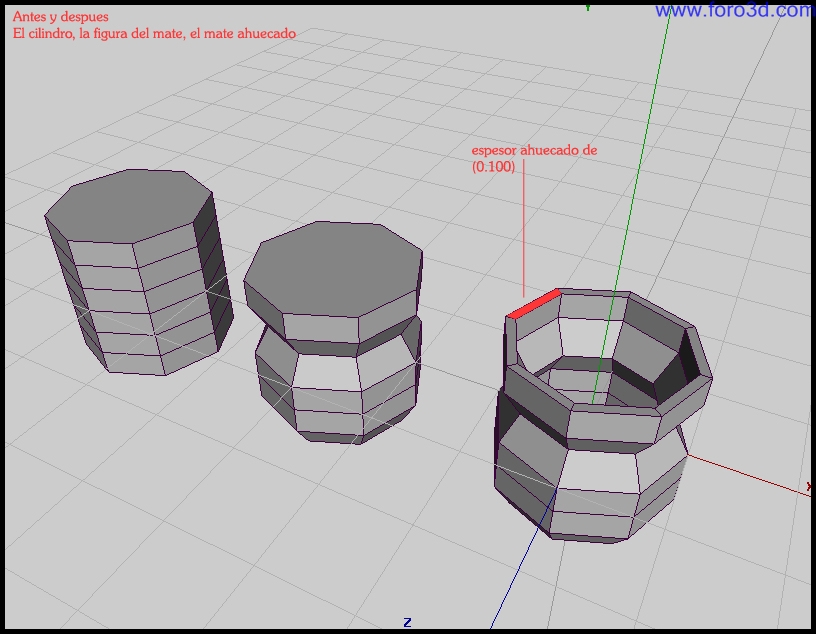Select the plain octagonal cylinder object
Screen dimensions: 816x634
point(139,272)
